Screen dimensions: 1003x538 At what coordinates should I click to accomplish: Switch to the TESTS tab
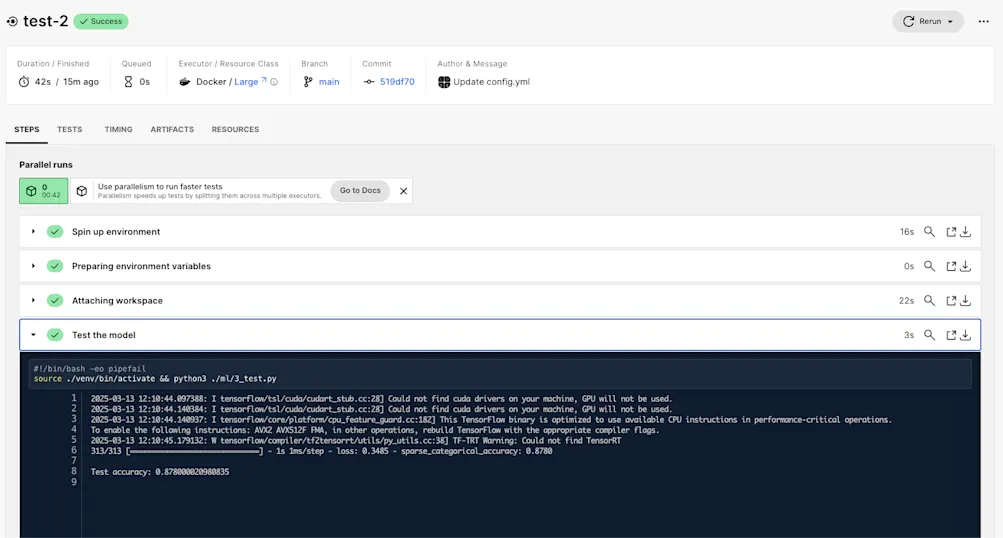[x=70, y=129]
